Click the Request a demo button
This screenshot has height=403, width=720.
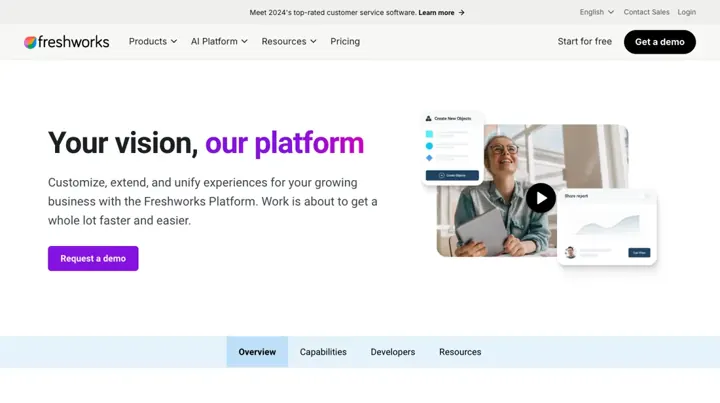click(x=93, y=258)
